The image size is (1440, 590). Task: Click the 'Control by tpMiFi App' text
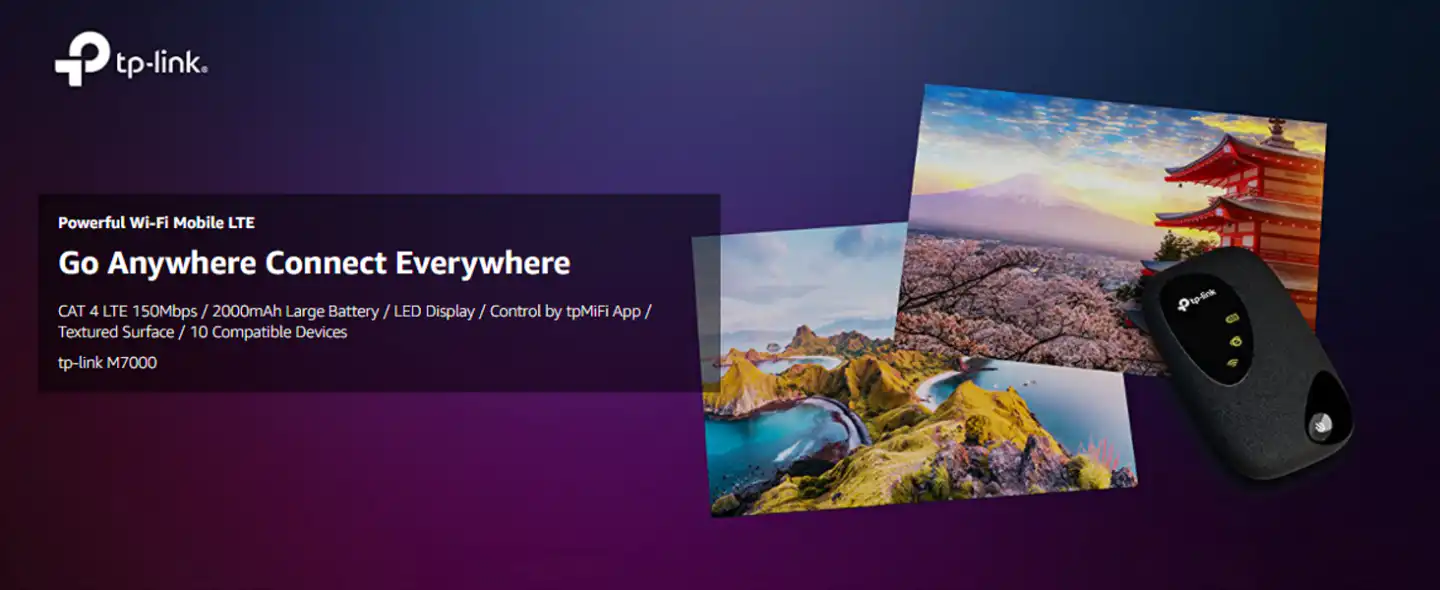pyautogui.click(x=565, y=311)
